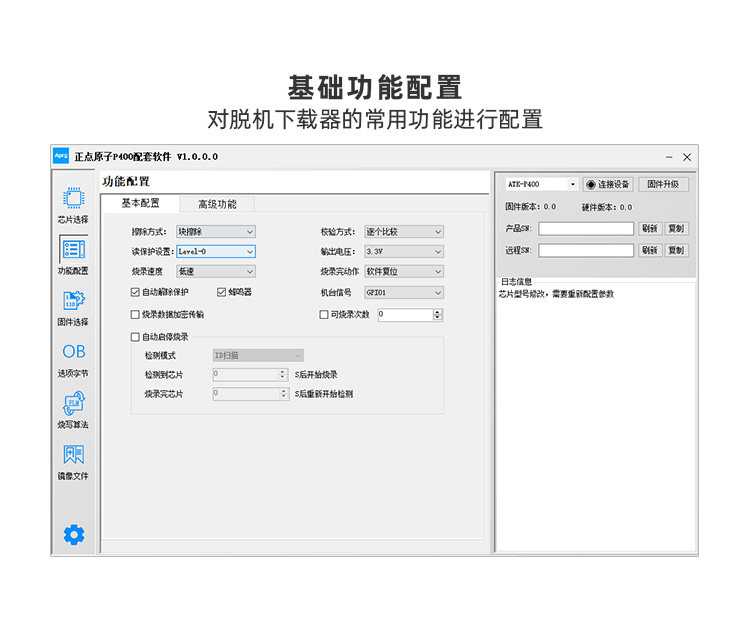
Task: Toggle the 自动解除保护 checkbox
Action: coord(135,292)
